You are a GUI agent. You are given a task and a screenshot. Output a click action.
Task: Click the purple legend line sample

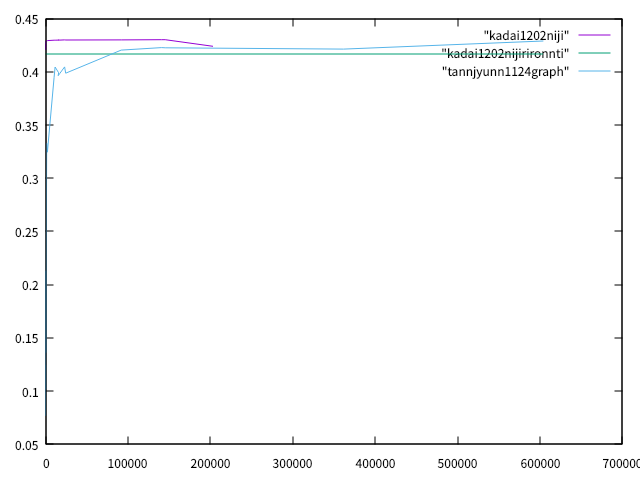pos(594,35)
